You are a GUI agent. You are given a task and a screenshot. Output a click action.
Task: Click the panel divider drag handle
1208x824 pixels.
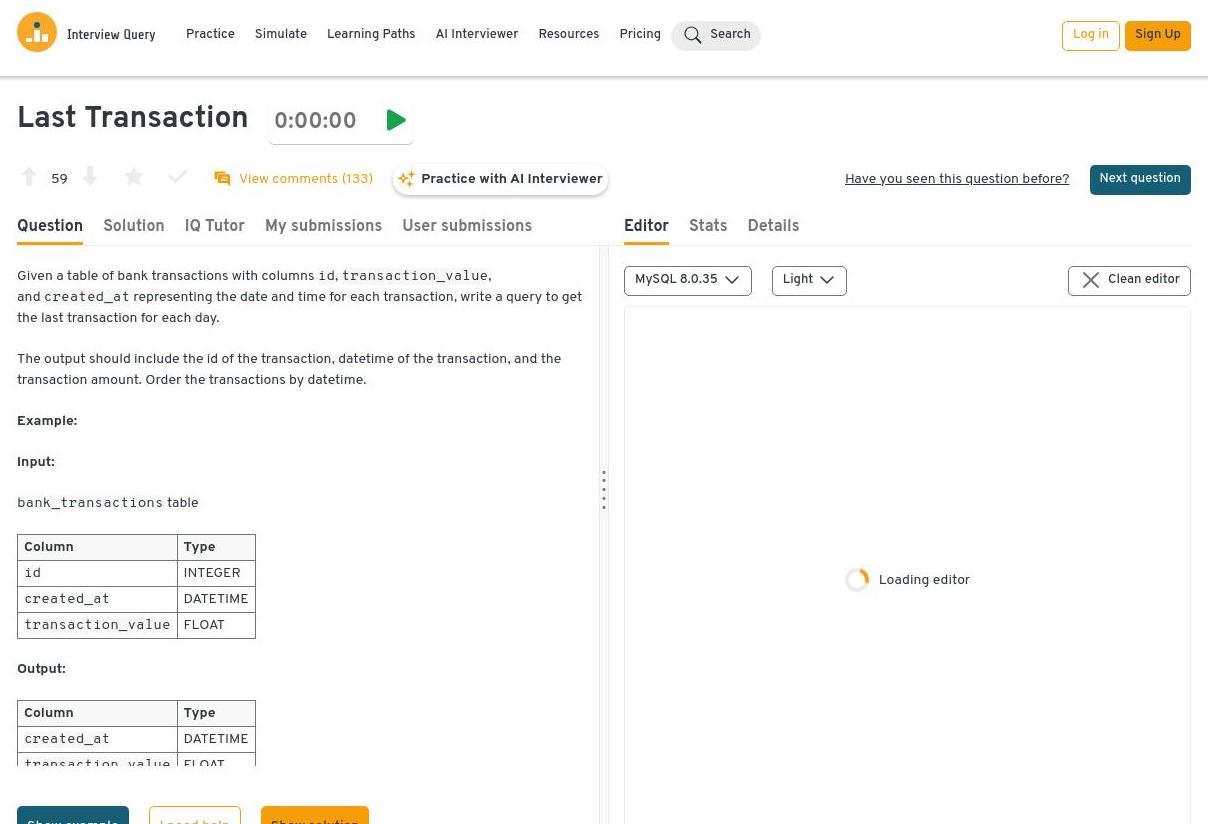pyautogui.click(x=604, y=490)
